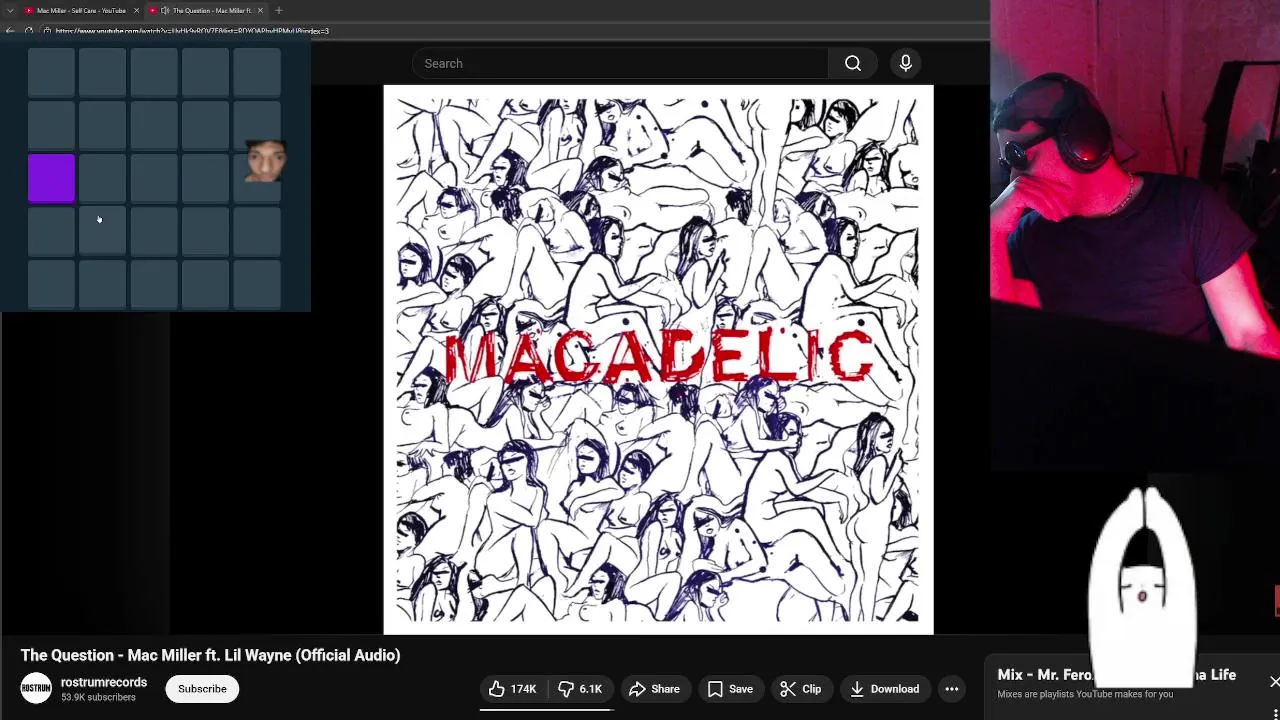Open rostrumrecords channel name link
Screen dimensions: 1280x720
pos(104,682)
